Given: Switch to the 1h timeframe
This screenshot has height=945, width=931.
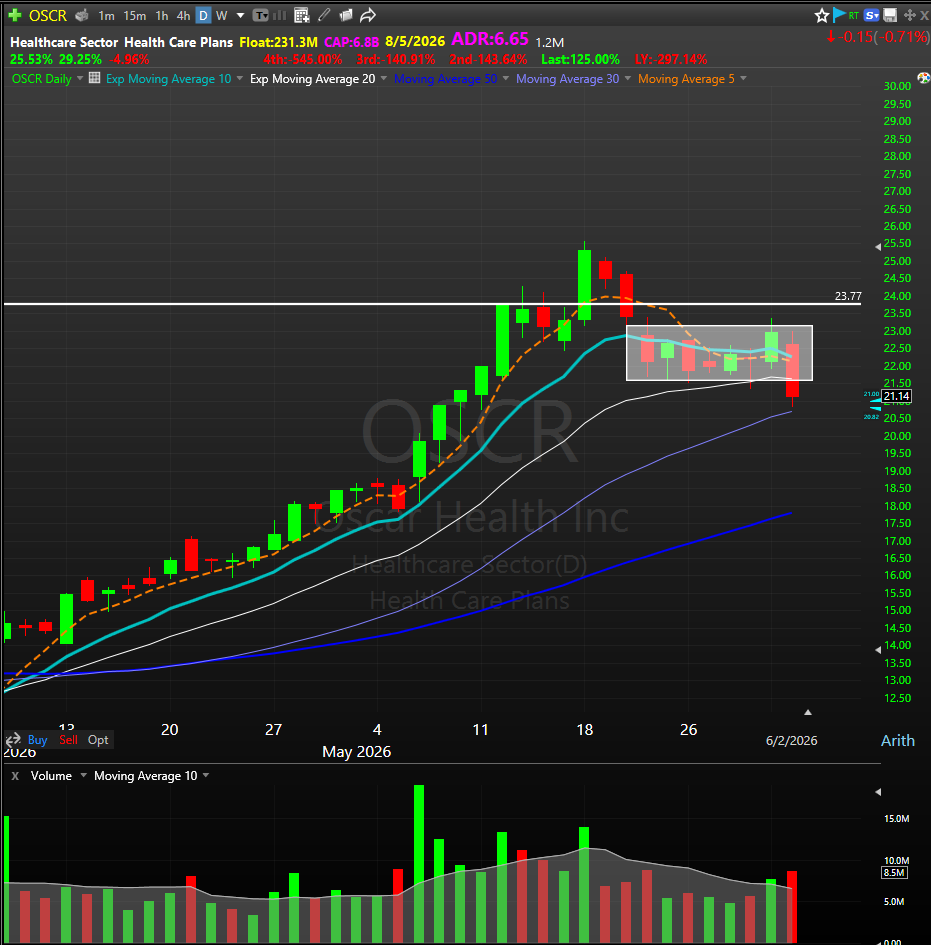Looking at the screenshot, I should (x=161, y=16).
